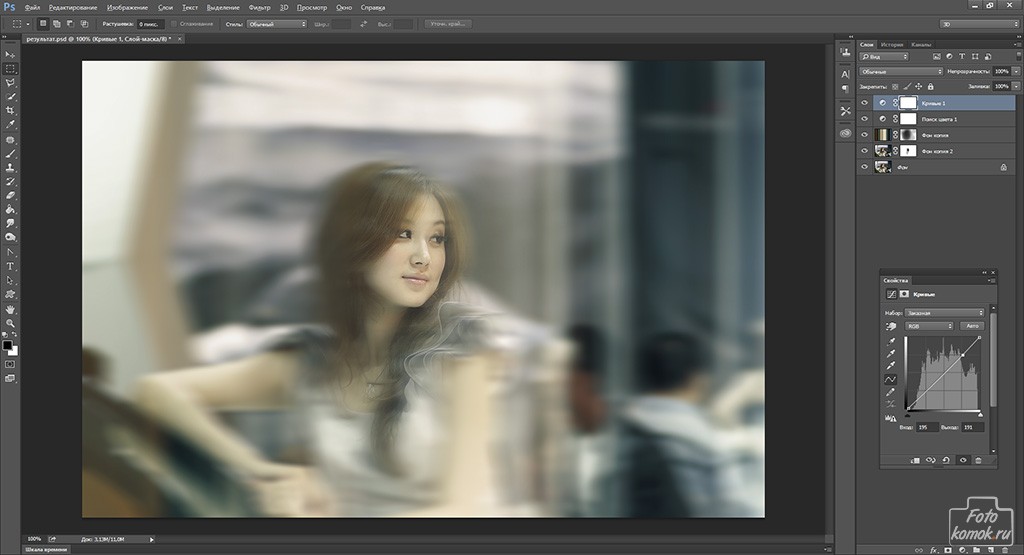Viewport: 1024px width, 555px height.
Task: Switch to the История tab
Action: (x=891, y=44)
